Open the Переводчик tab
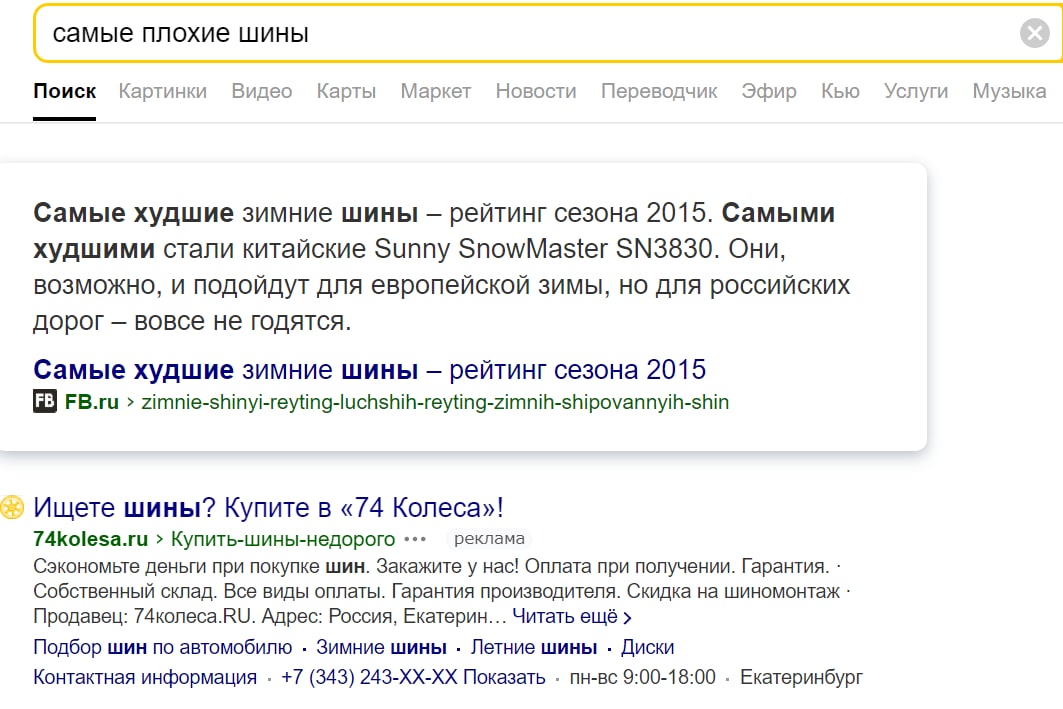The width and height of the screenshot is (1063, 709). click(x=659, y=91)
